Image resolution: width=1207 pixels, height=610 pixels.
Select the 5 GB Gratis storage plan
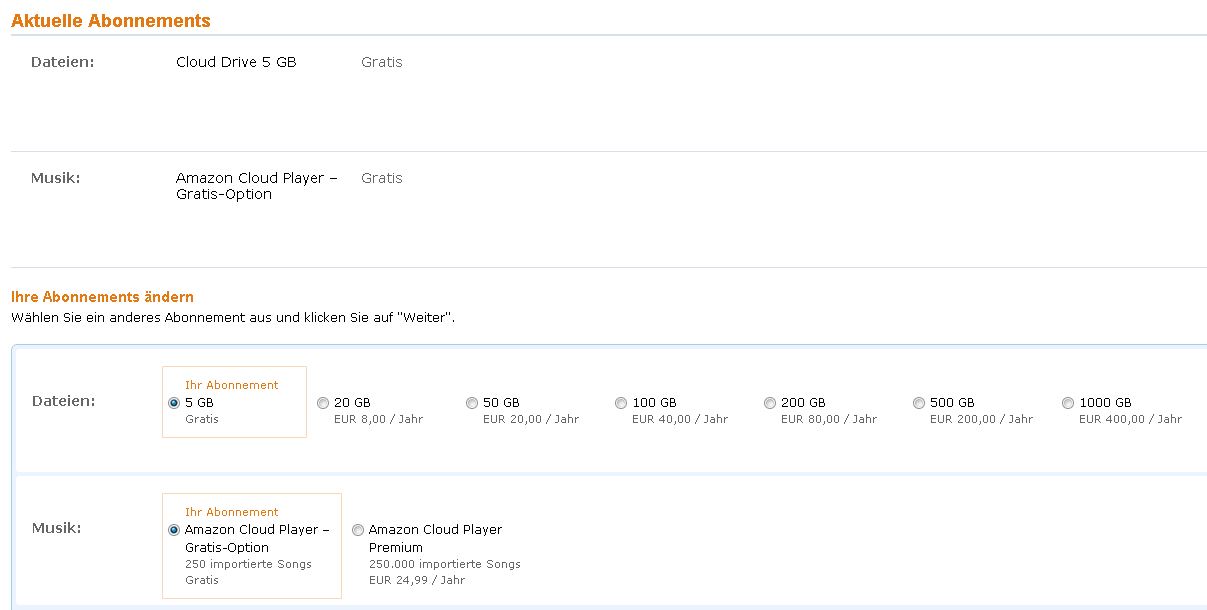(x=174, y=403)
